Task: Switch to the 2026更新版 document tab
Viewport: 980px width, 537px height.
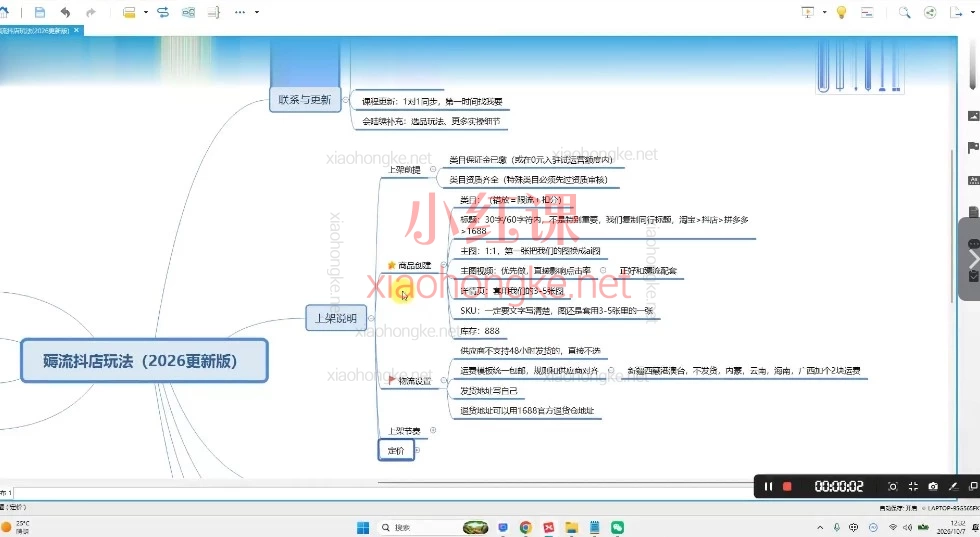Action: click(36, 31)
